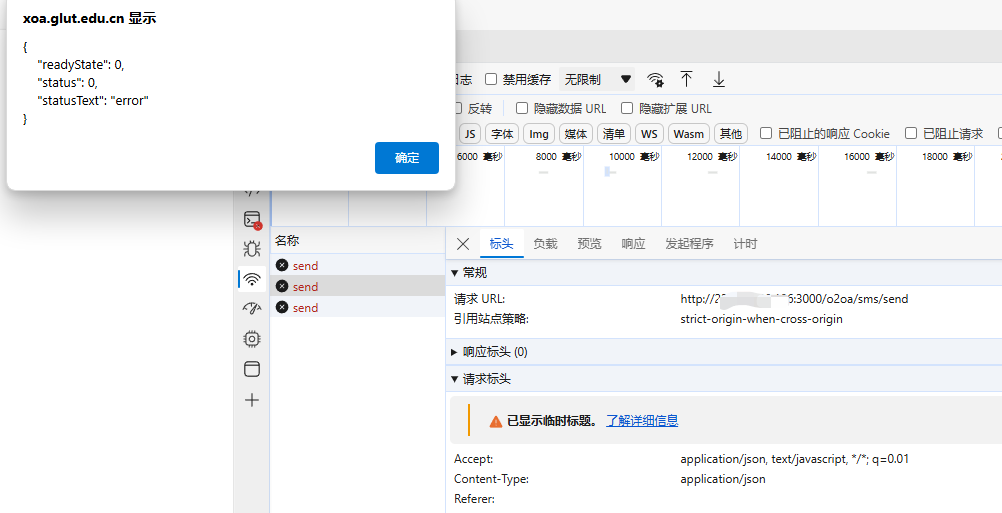Click the 确定 button in the alert dialog
This screenshot has height=513, width=1002.
[407, 158]
